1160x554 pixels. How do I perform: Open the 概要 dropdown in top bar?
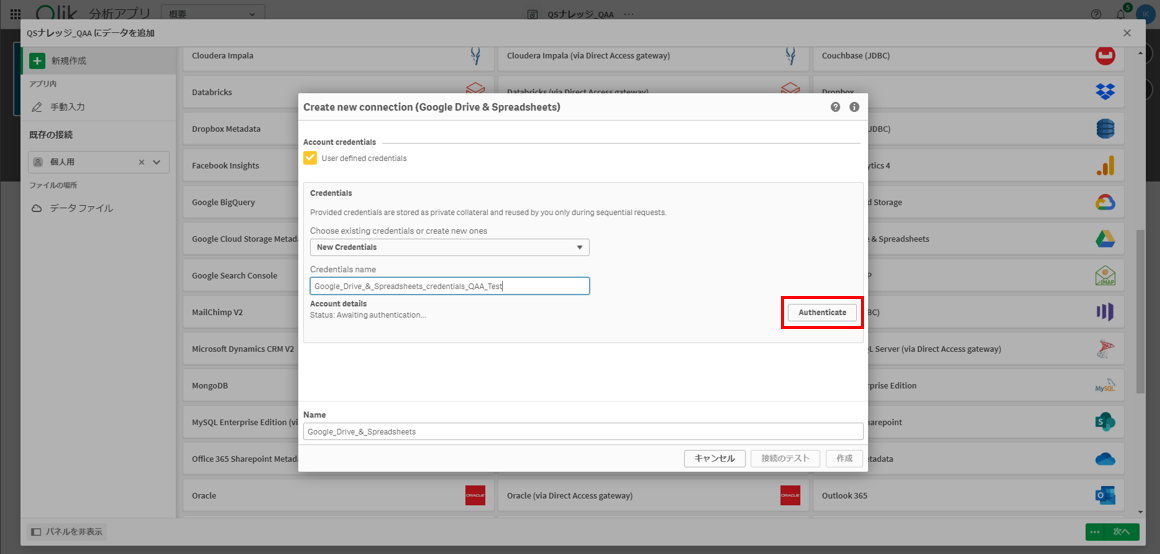213,13
